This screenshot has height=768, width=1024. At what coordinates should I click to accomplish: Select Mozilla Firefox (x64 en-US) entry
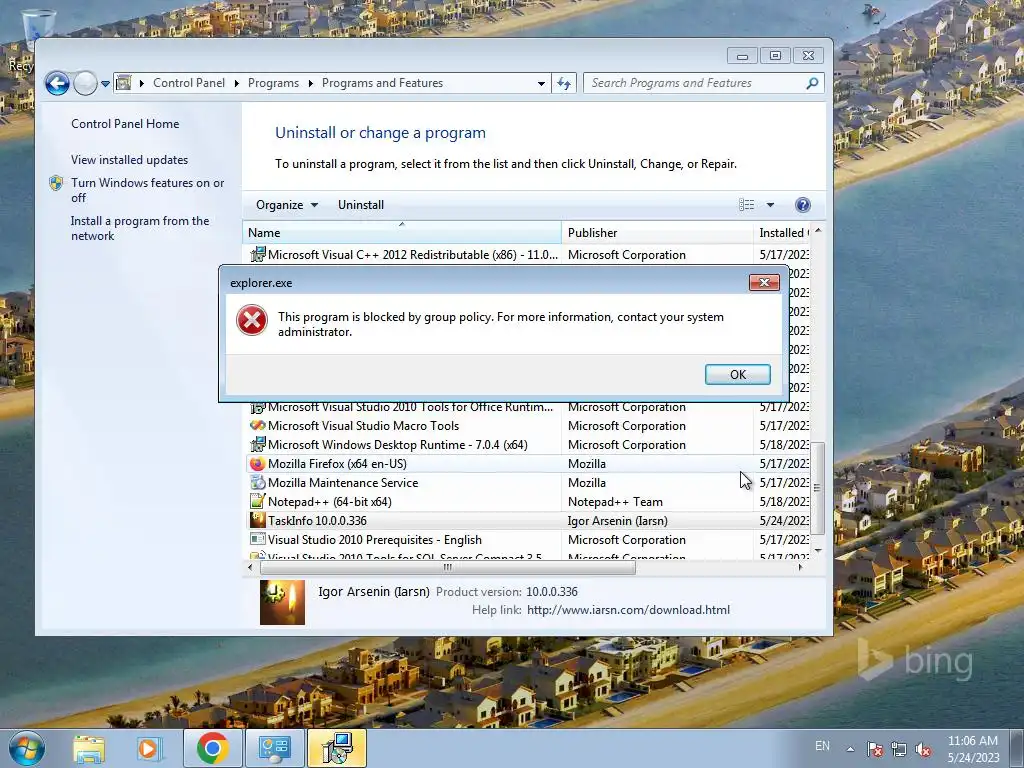pos(529,464)
